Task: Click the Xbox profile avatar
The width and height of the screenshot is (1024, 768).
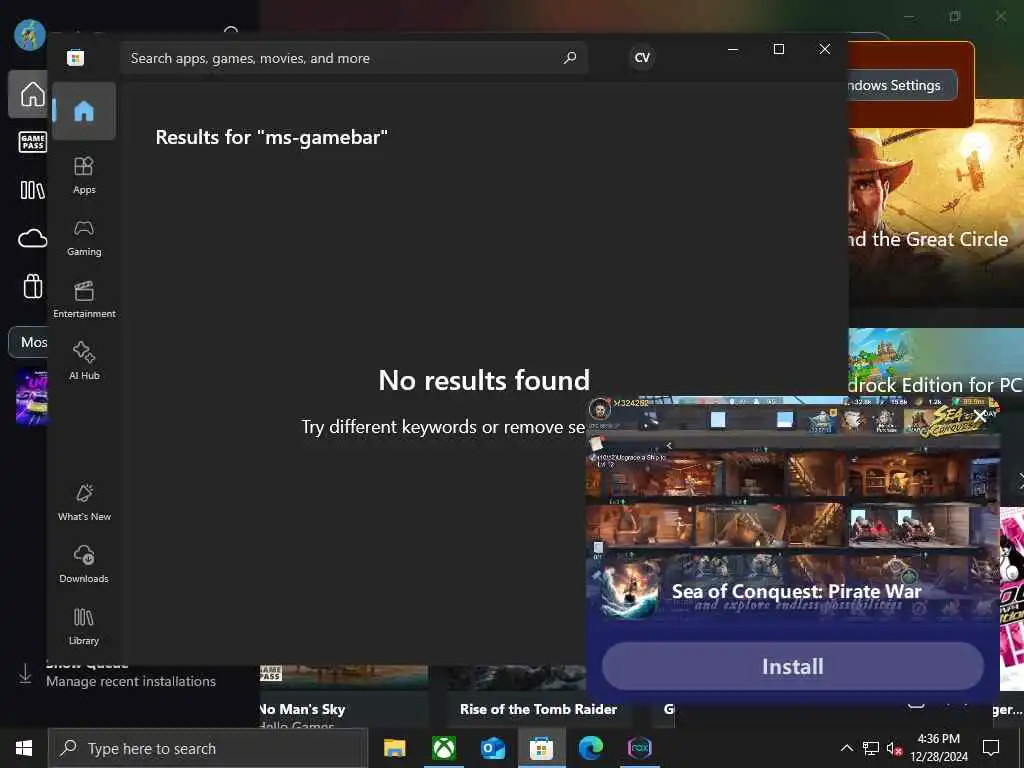Action: [29, 34]
